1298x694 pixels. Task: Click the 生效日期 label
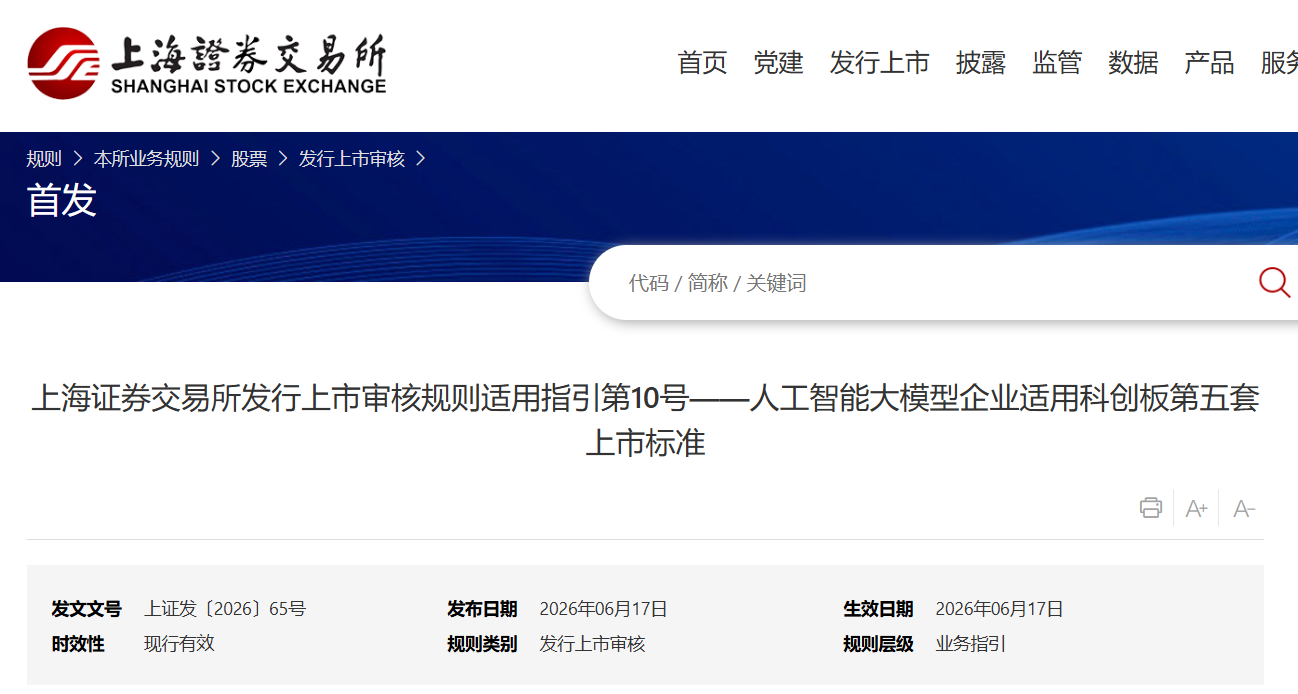[x=878, y=609]
